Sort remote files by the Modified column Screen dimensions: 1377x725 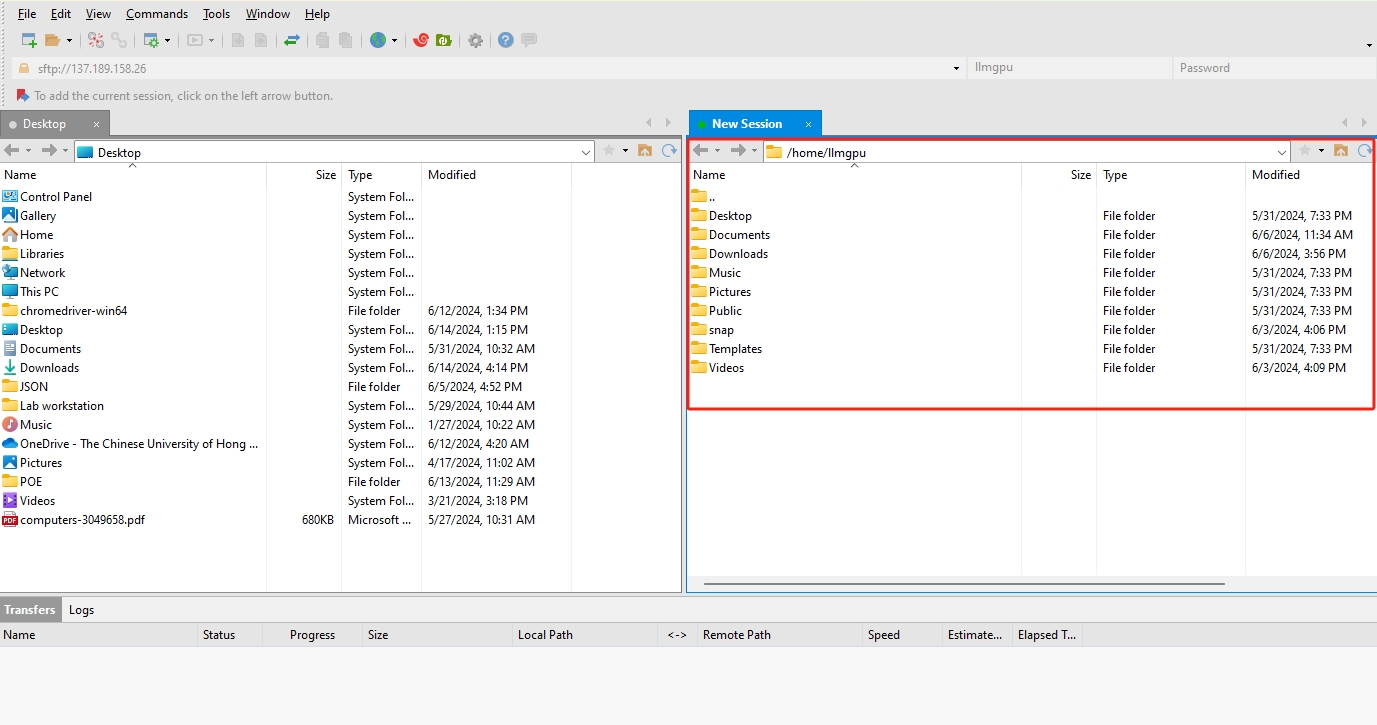coord(1276,174)
